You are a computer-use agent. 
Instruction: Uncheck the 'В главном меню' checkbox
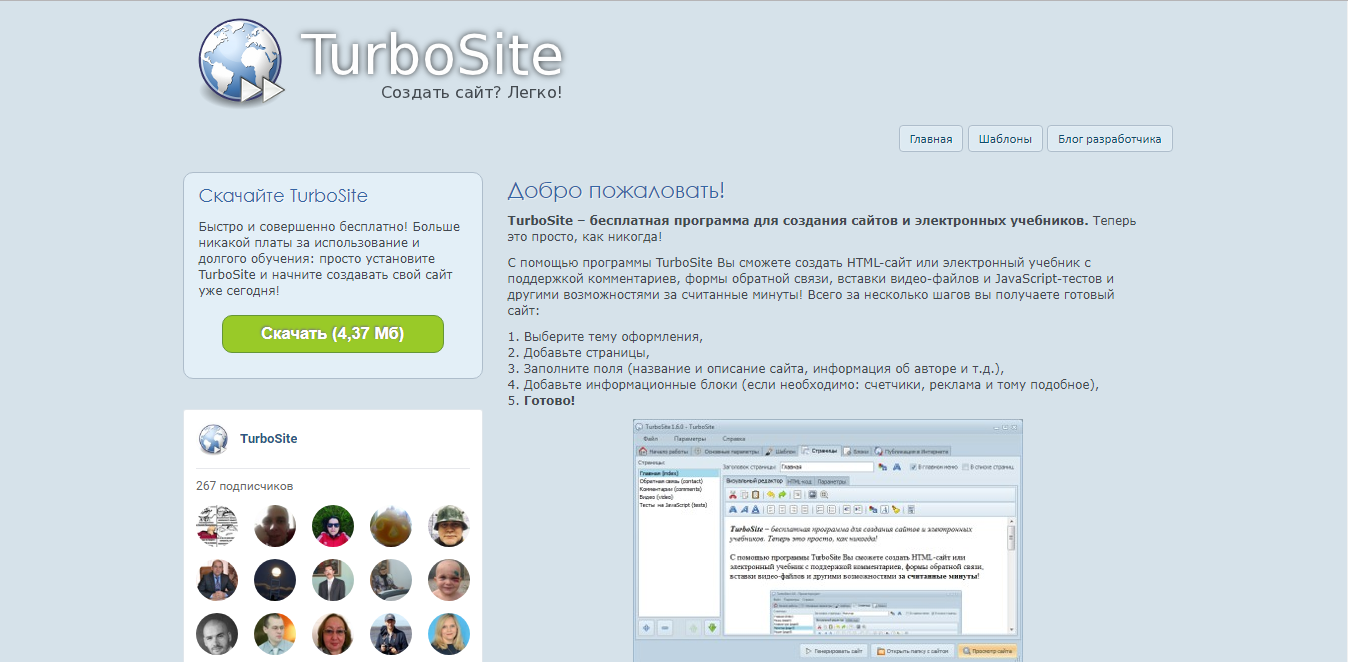pos(912,468)
